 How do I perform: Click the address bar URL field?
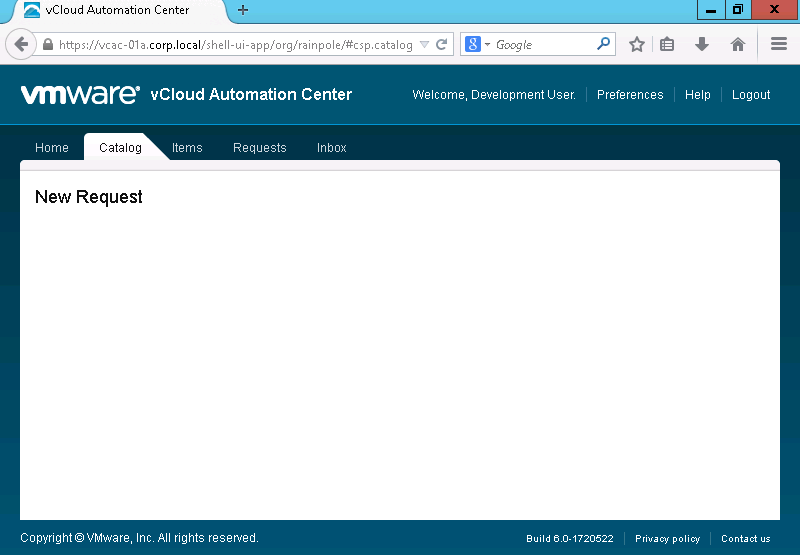click(235, 45)
